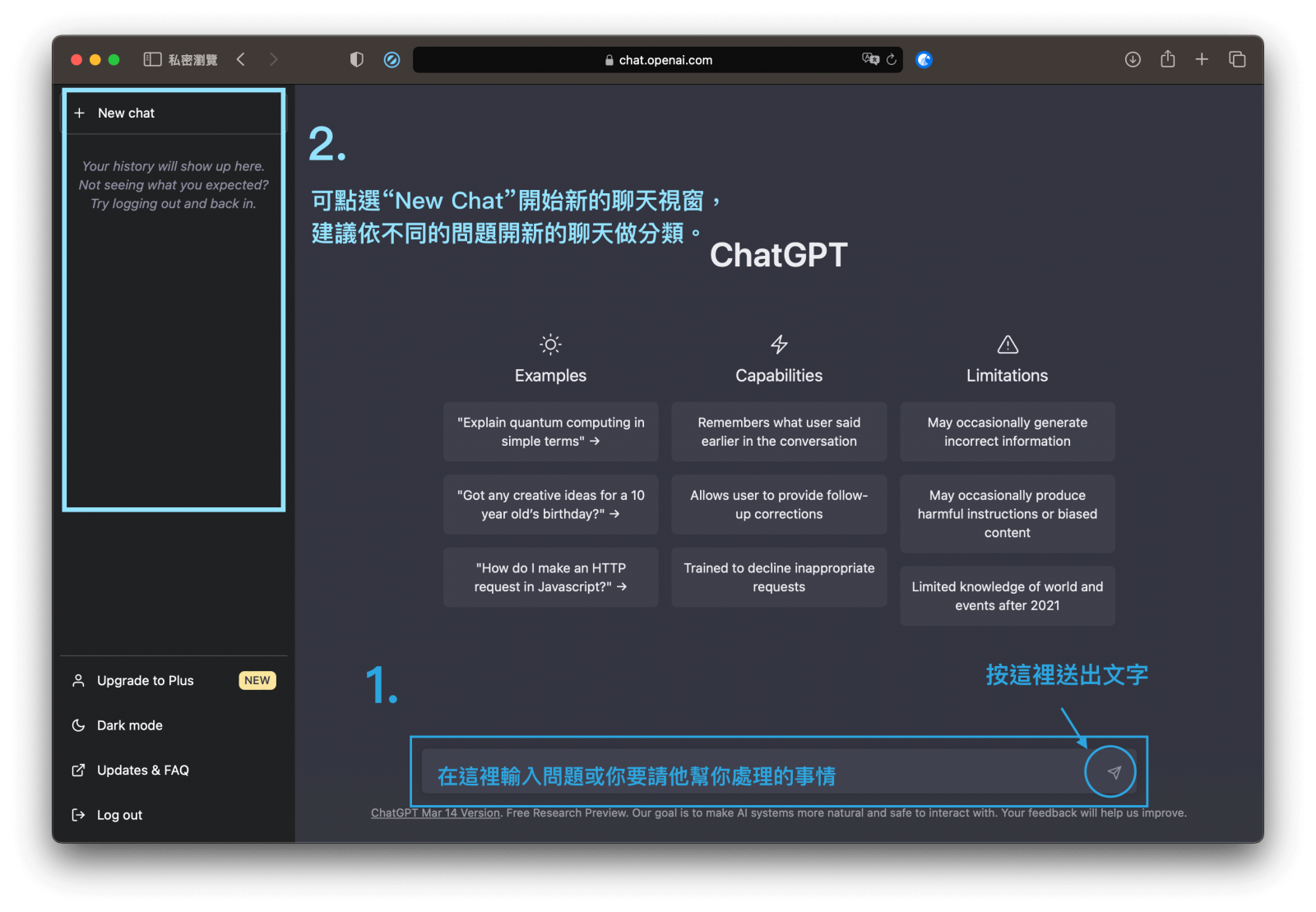Switch to Dark mode
The width and height of the screenshot is (1316, 912).
(x=174, y=725)
